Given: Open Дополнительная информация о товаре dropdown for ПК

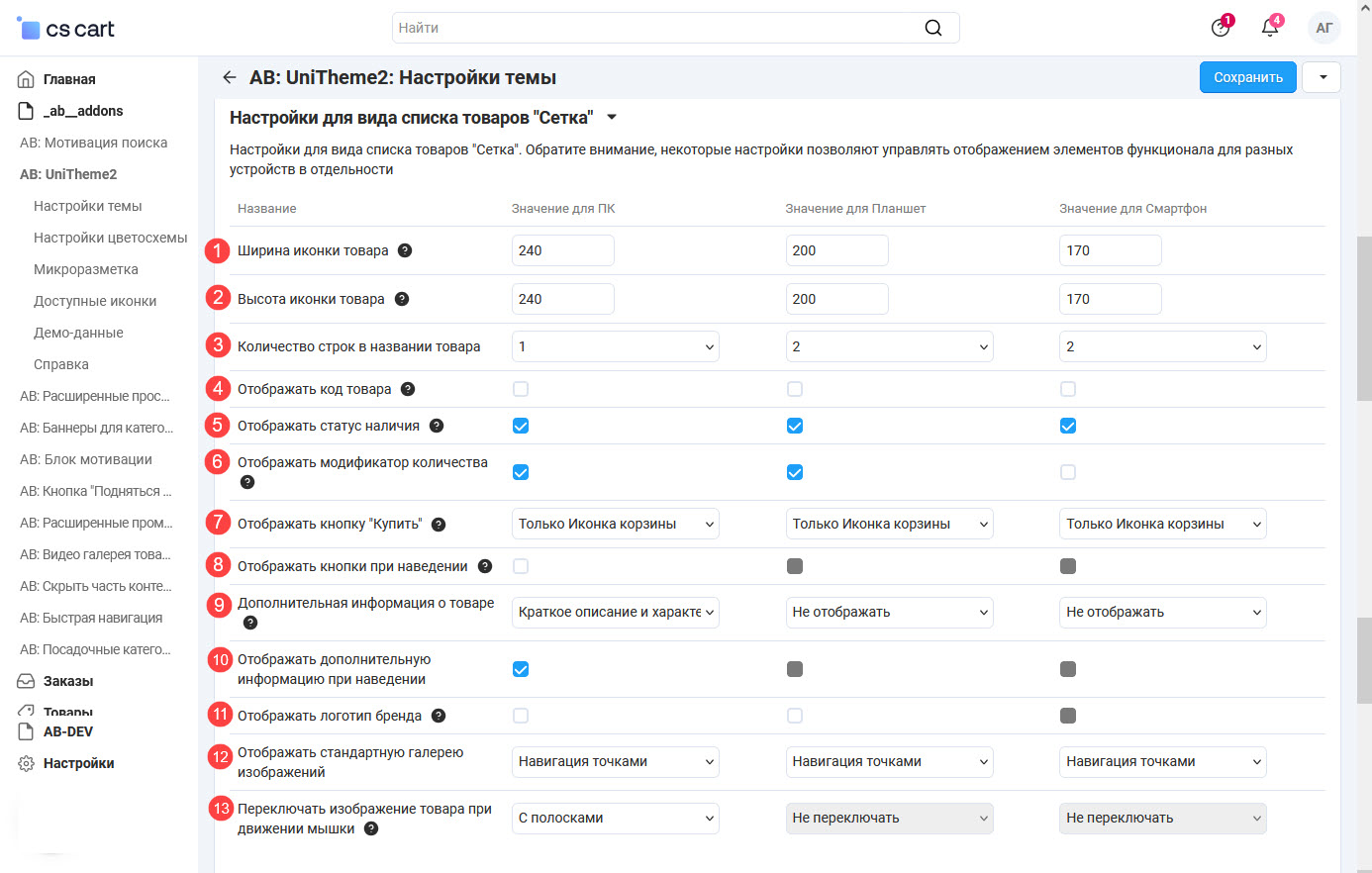Looking at the screenshot, I should coord(616,612).
